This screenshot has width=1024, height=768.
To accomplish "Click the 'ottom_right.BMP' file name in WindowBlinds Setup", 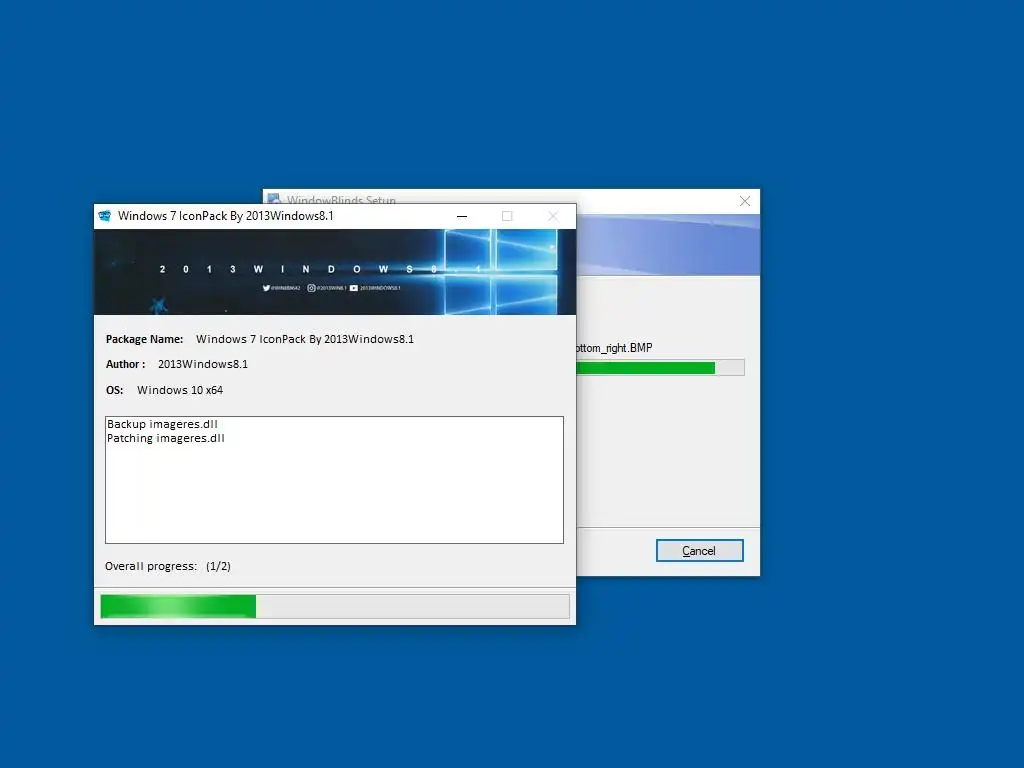I will (615, 348).
